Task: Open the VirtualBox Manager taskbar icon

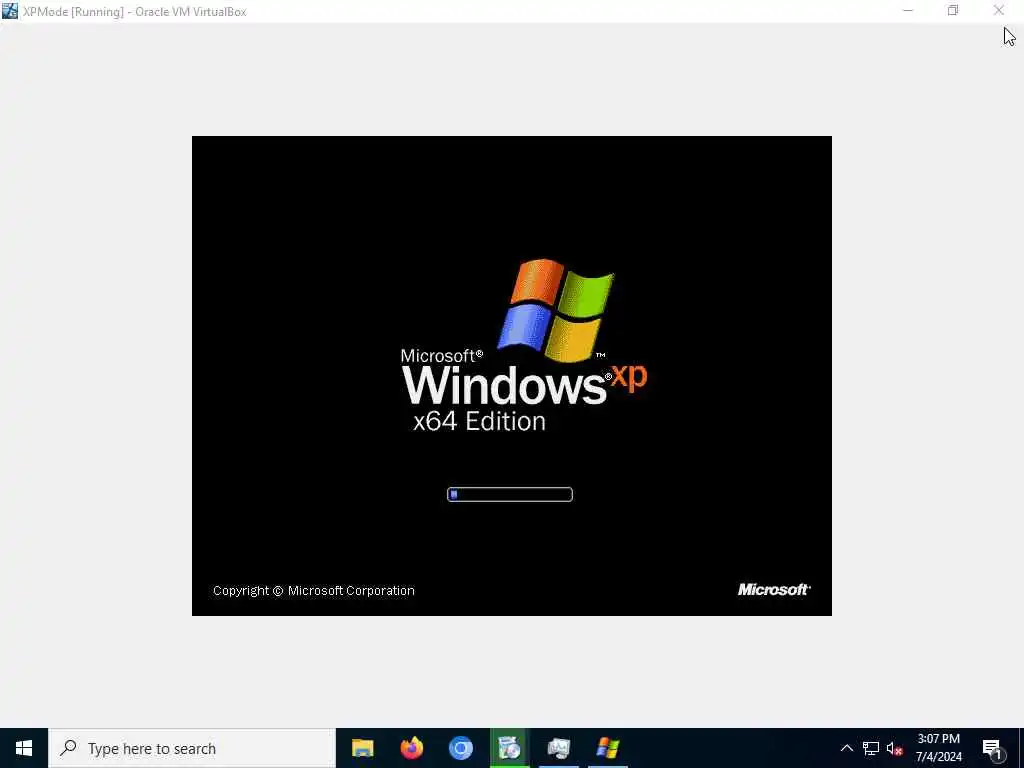Action: [558, 748]
